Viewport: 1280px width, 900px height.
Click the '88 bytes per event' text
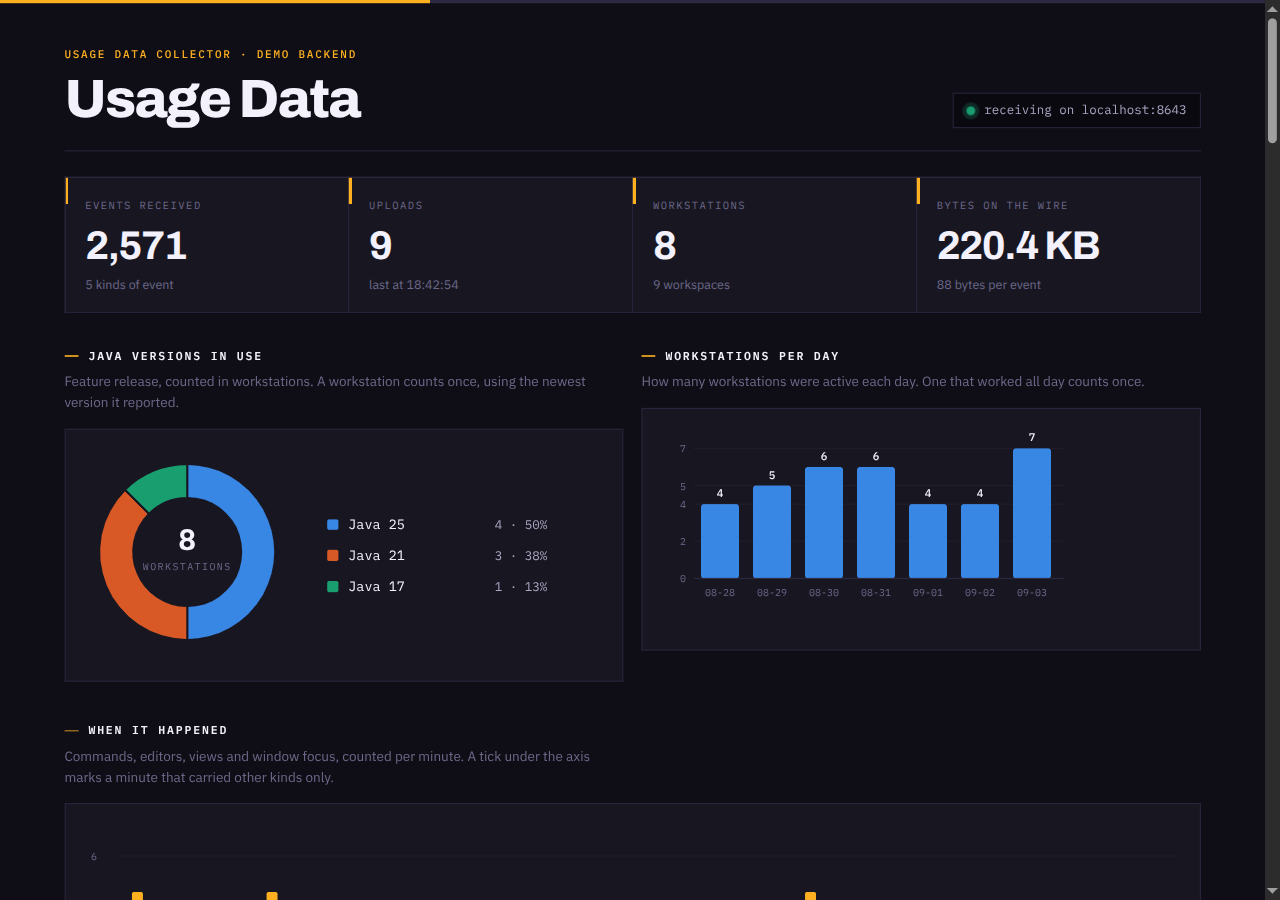989,285
